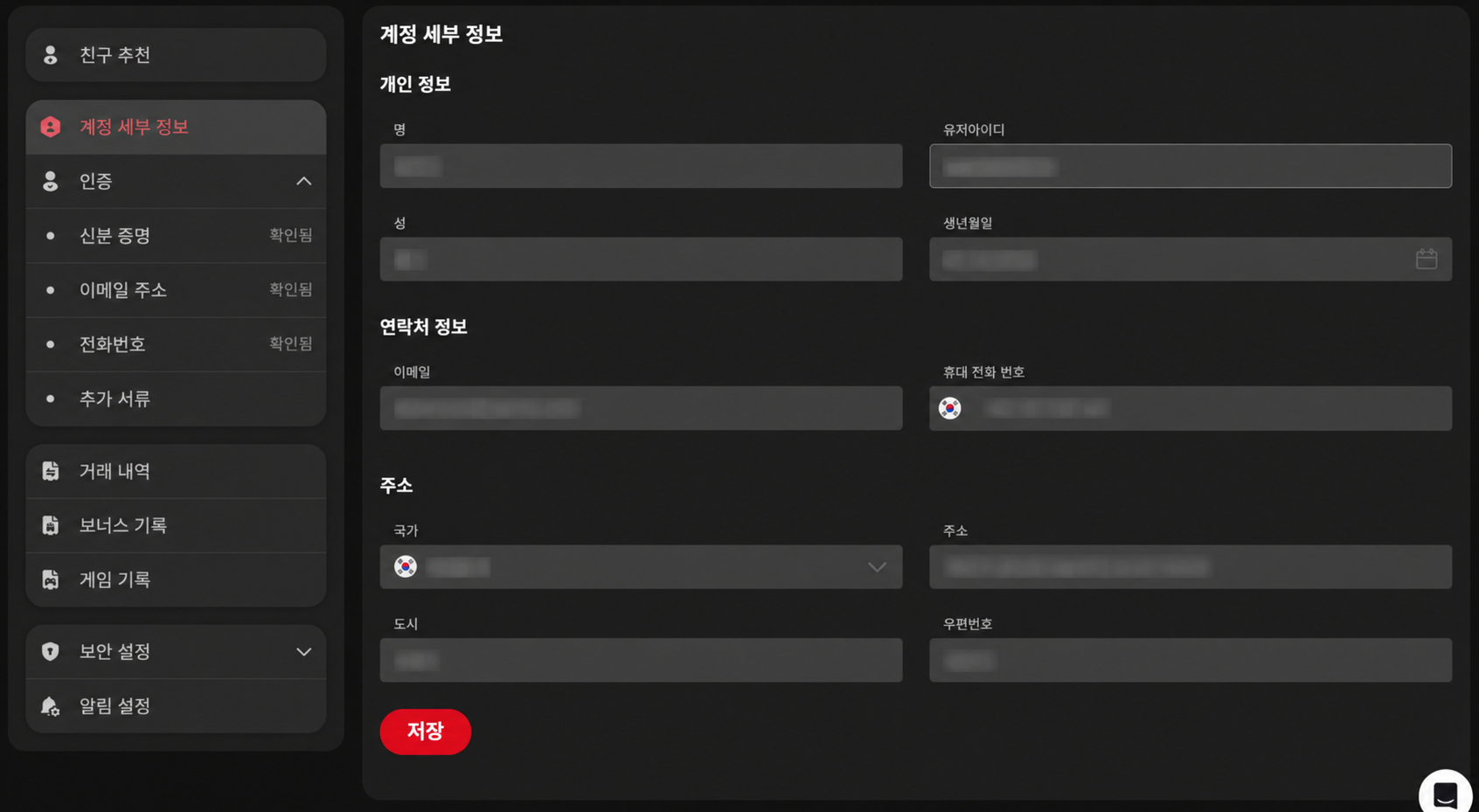
Task: Select 계정 세부 정보 menu item
Action: point(176,127)
